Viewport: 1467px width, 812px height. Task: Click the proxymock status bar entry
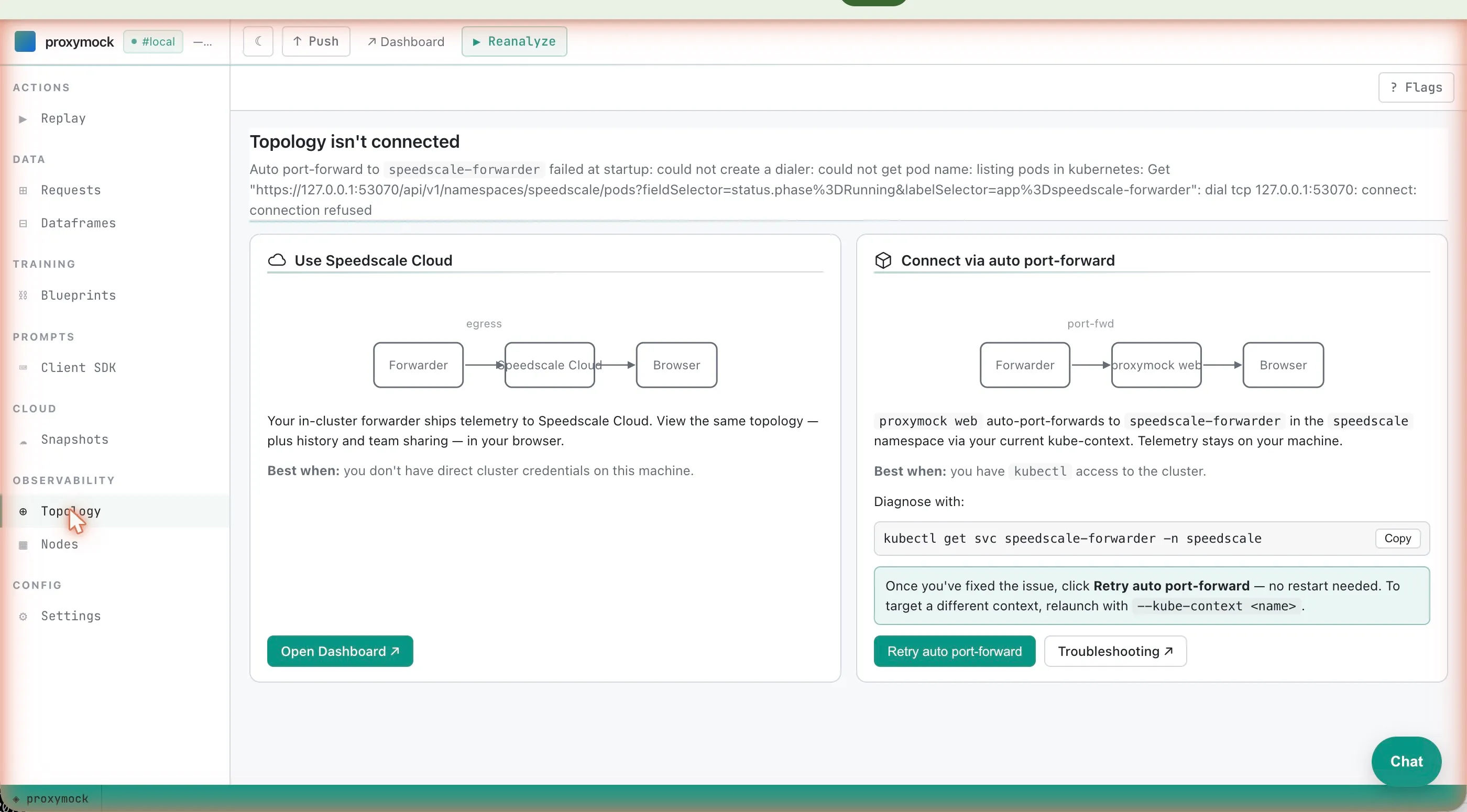pos(51,799)
